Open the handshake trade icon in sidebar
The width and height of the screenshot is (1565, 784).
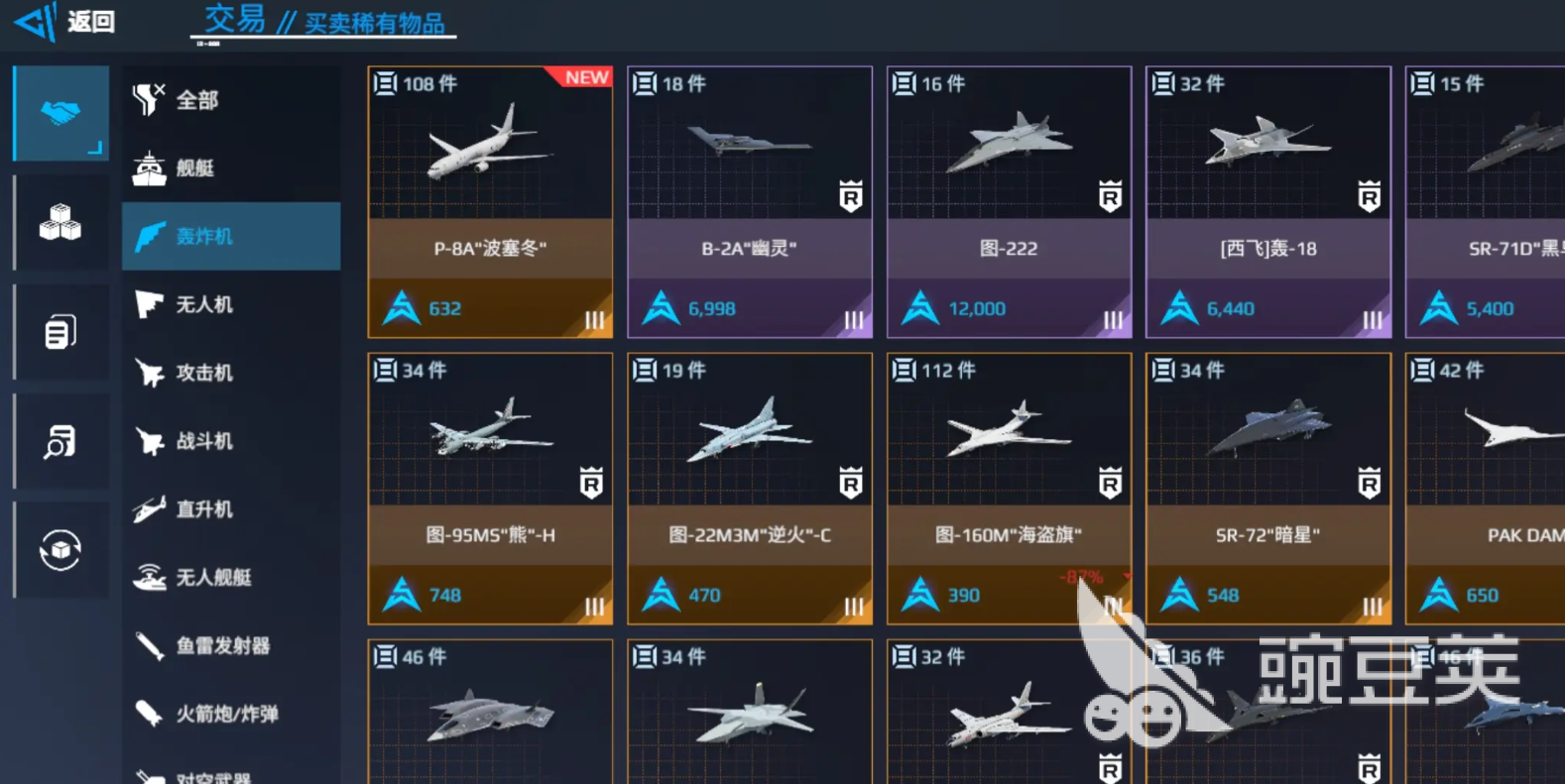pyautogui.click(x=60, y=113)
